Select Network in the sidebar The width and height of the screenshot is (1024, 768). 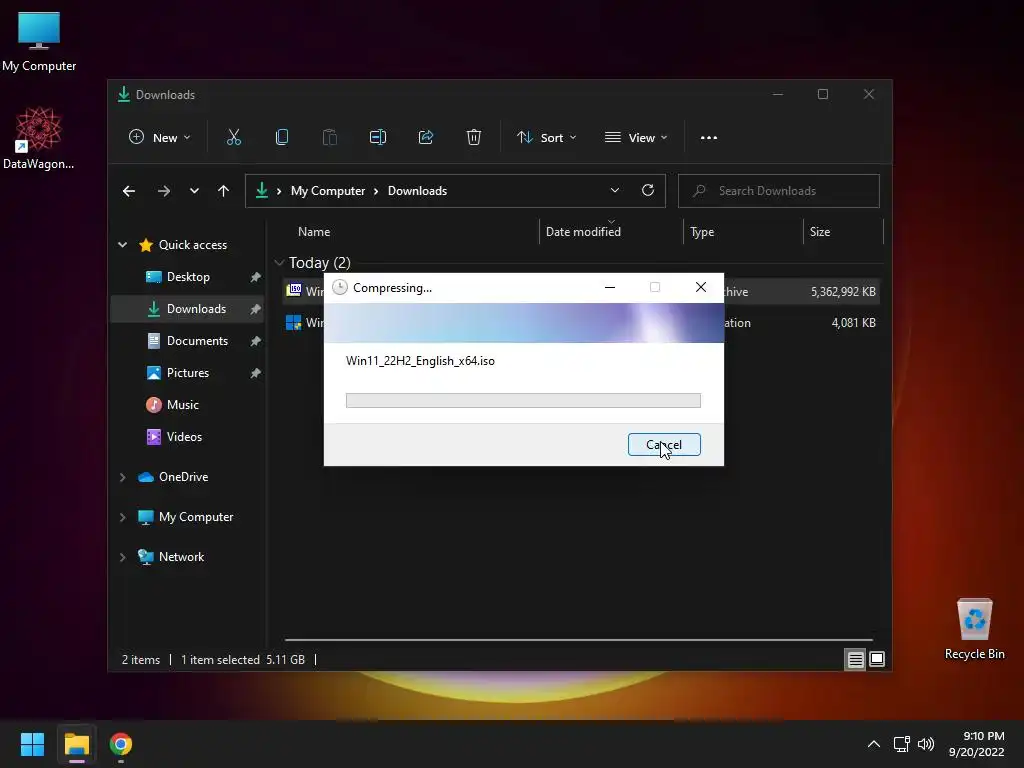pyautogui.click(x=171, y=556)
